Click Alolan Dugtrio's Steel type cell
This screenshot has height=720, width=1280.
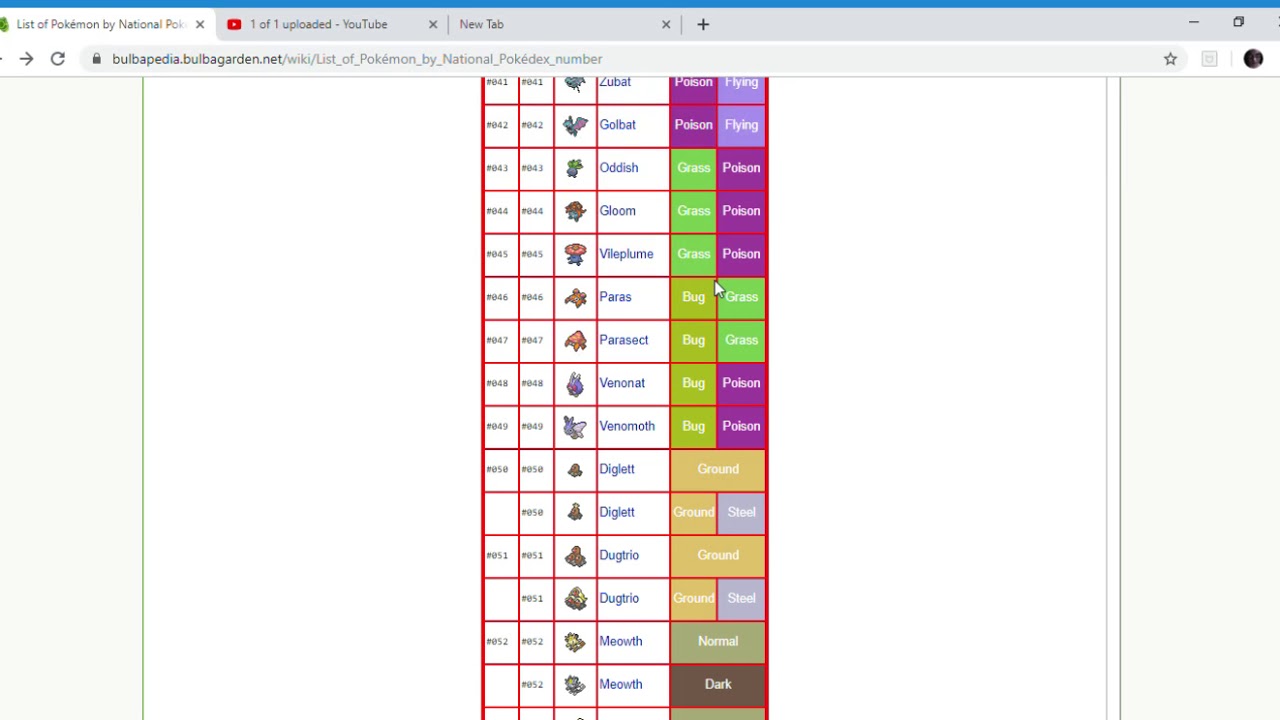pyautogui.click(x=741, y=598)
